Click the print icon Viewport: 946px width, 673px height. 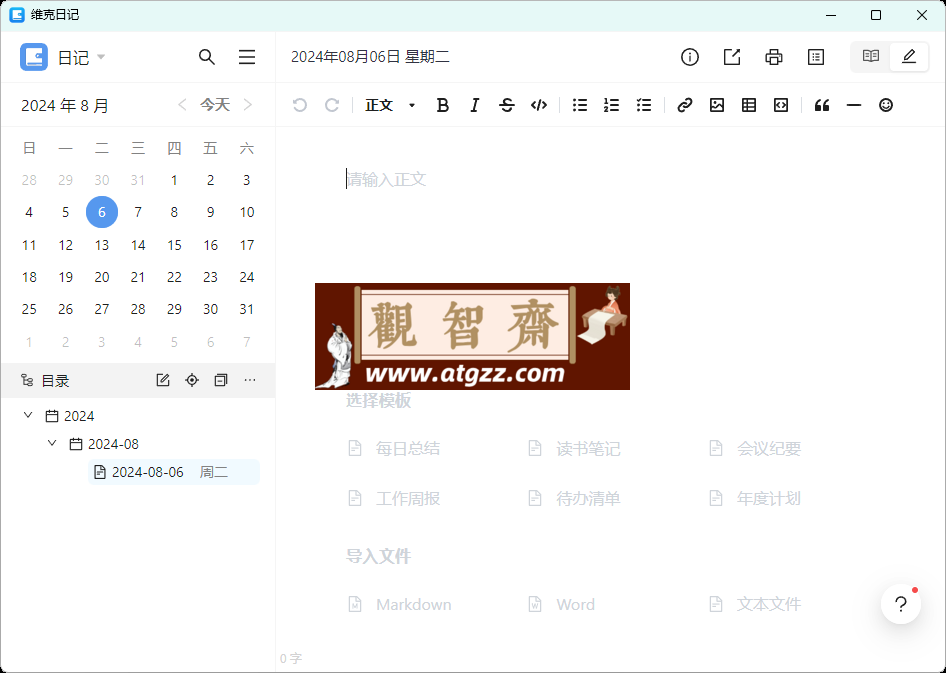[x=773, y=57]
